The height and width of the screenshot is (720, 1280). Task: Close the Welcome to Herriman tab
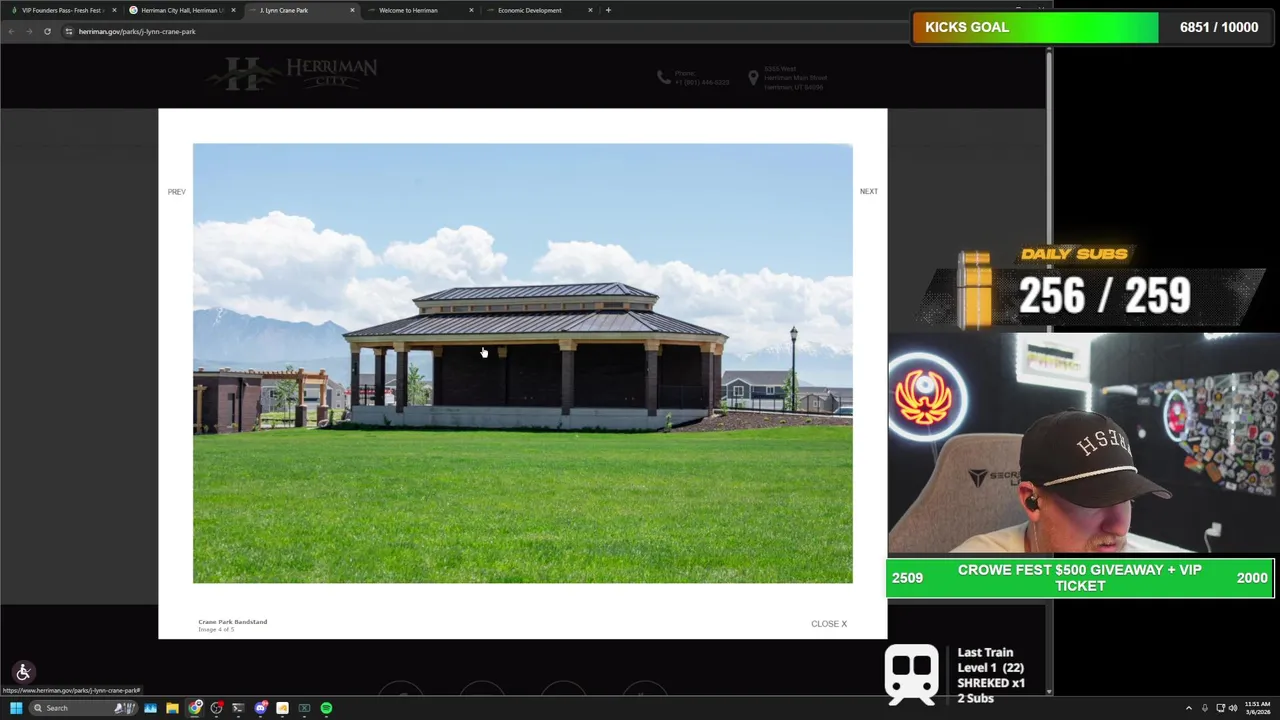pos(471,10)
